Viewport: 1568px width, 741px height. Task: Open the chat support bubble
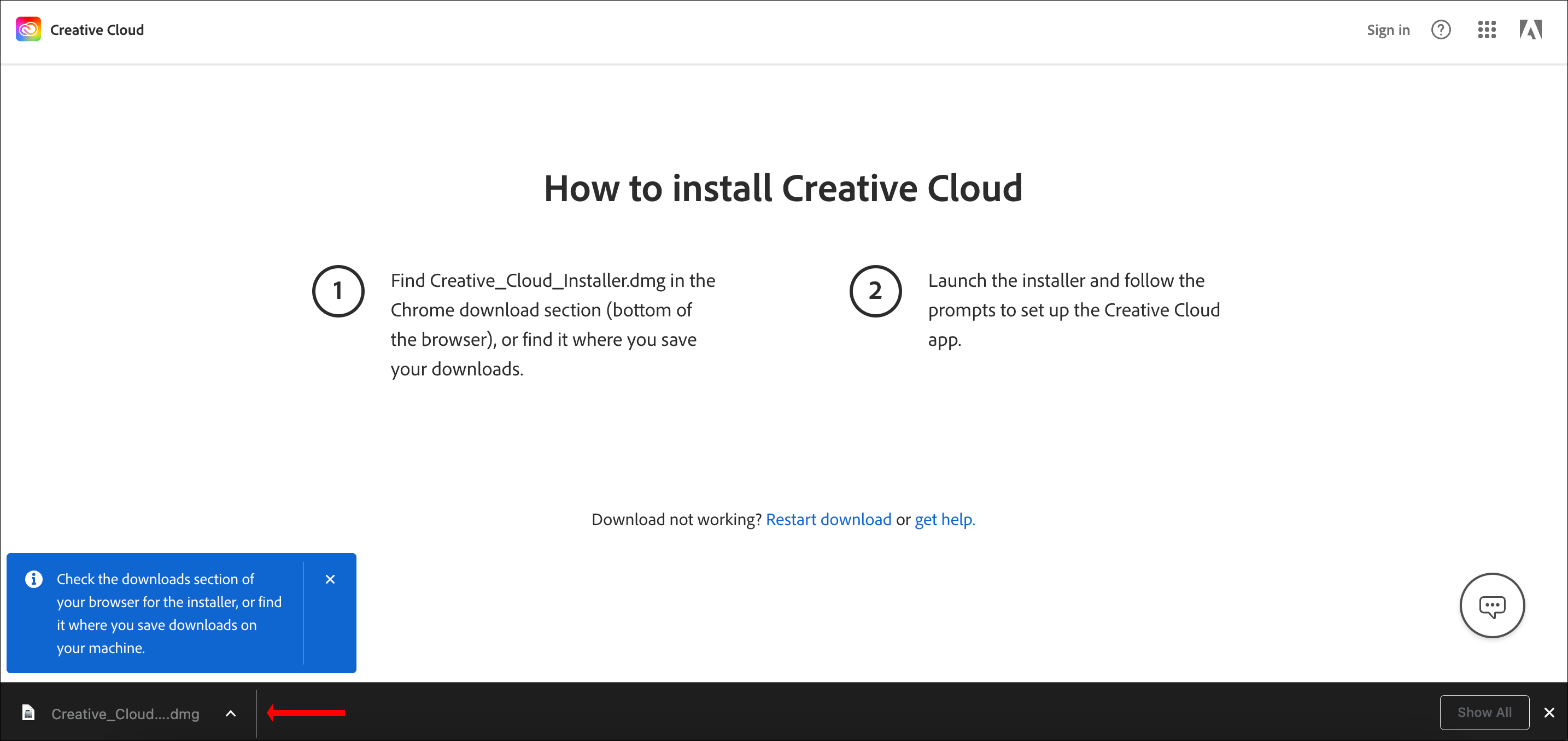point(1491,605)
